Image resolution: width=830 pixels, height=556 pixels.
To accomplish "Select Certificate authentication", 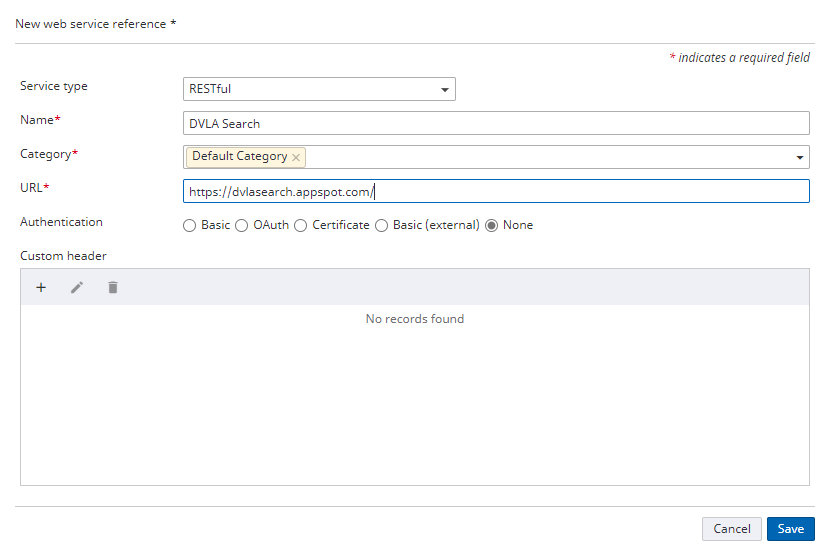I will tap(301, 226).
